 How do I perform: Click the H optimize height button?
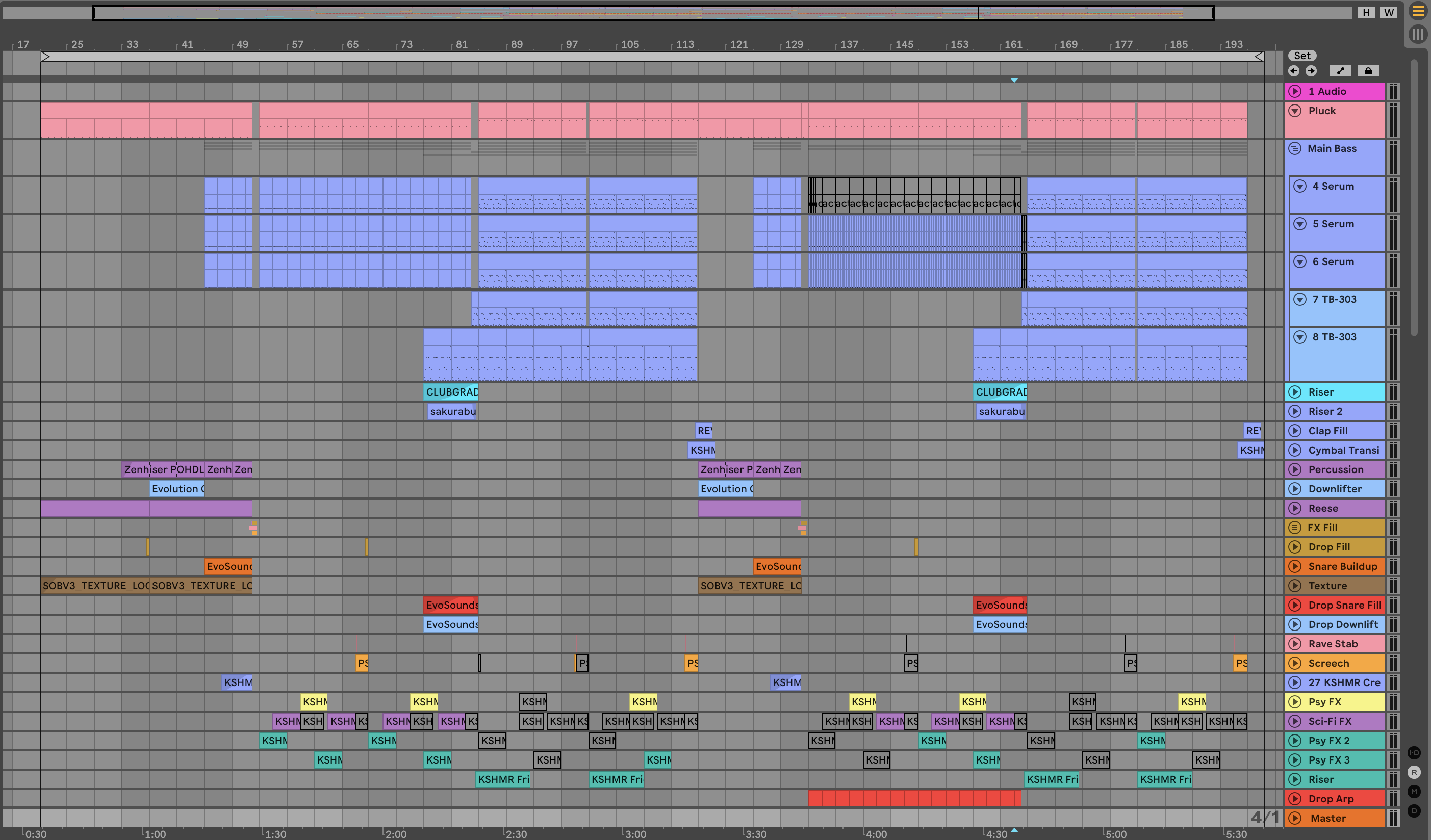(x=1366, y=12)
